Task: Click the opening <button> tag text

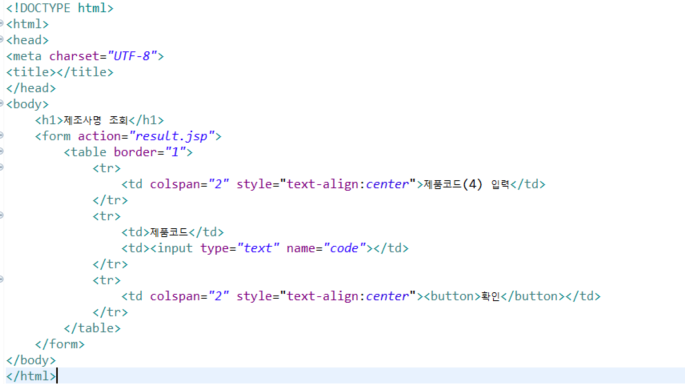Action: click(x=452, y=296)
